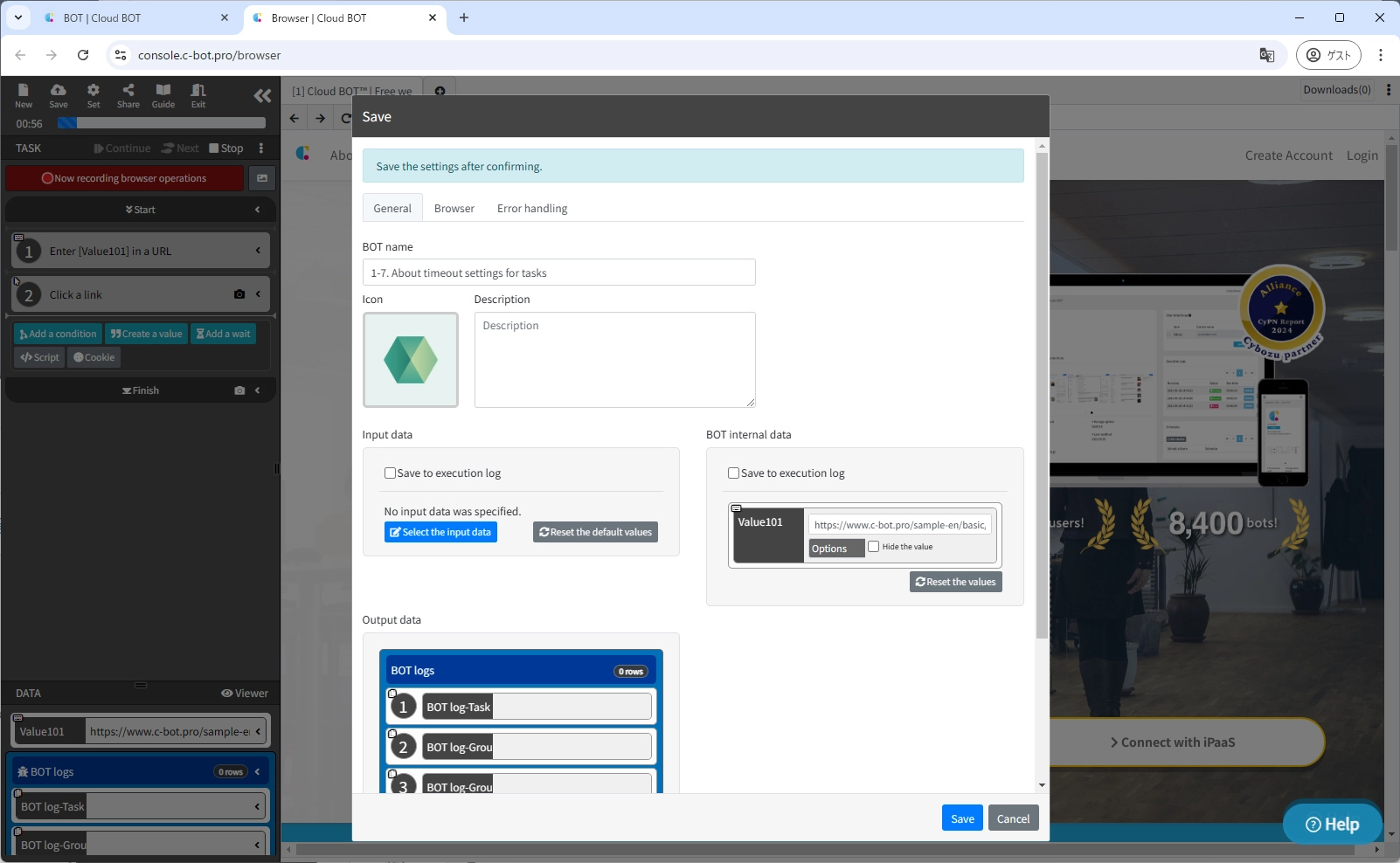The width and height of the screenshot is (1400, 863).
Task: Check BOT internal data Save to execution log
Action: tap(733, 473)
